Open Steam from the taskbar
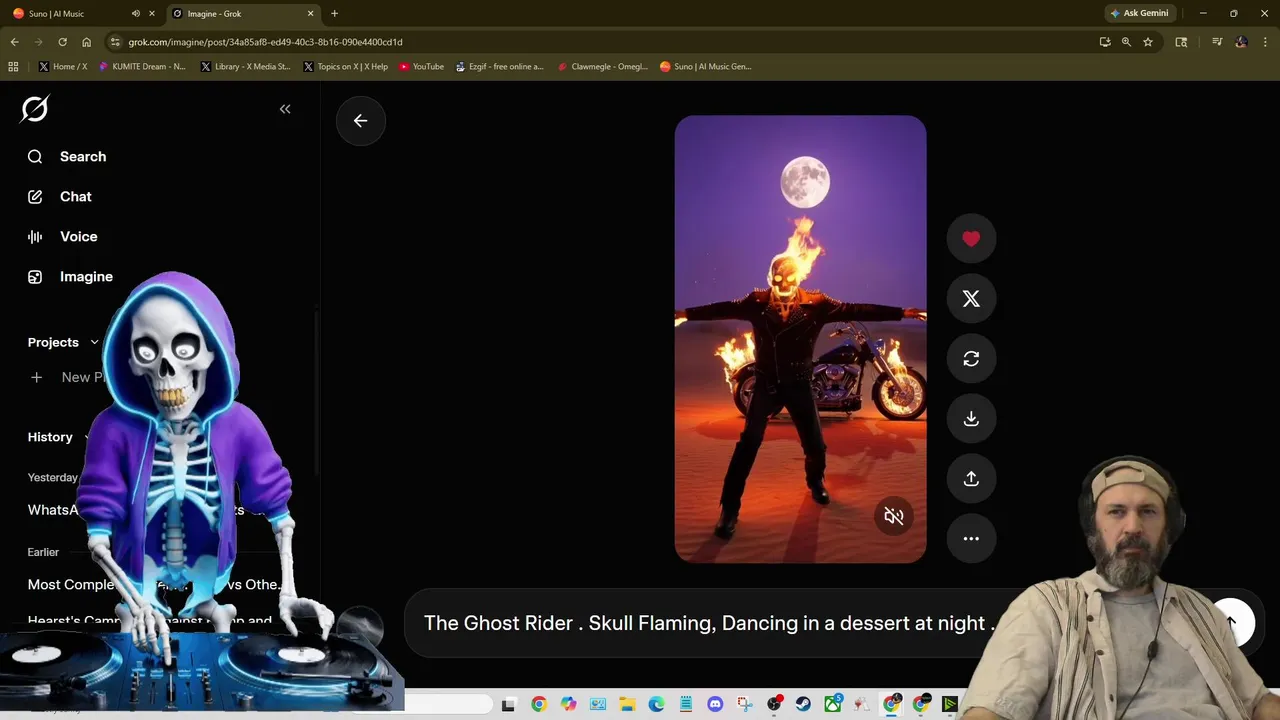Screen dimensions: 1280x720 tap(803, 705)
